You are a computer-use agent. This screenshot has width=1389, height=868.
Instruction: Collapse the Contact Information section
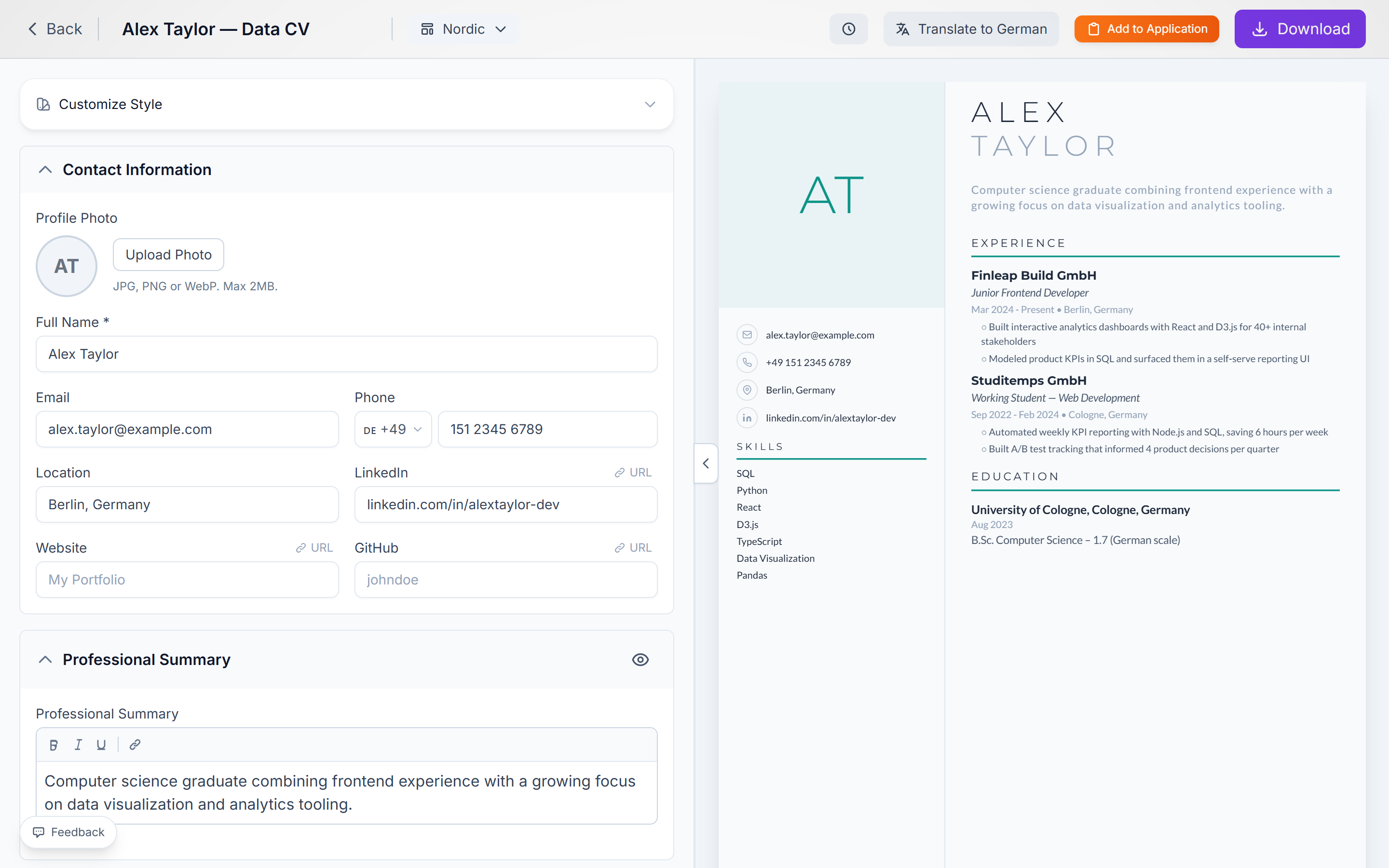tap(45, 169)
